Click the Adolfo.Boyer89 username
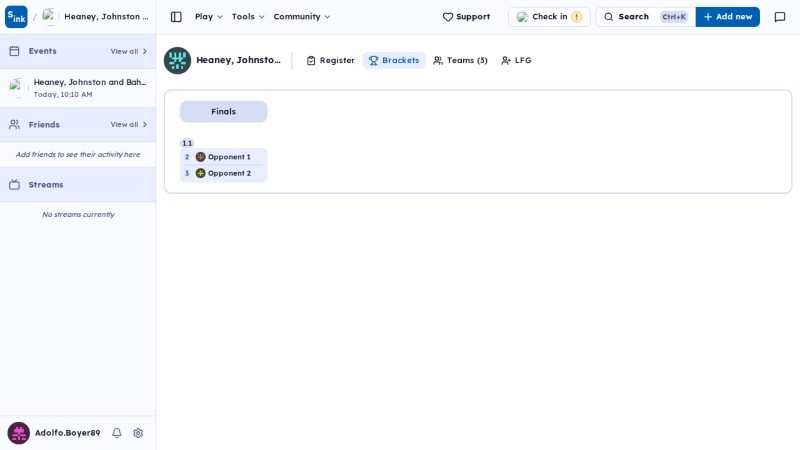This screenshot has width=800, height=450. (67, 433)
